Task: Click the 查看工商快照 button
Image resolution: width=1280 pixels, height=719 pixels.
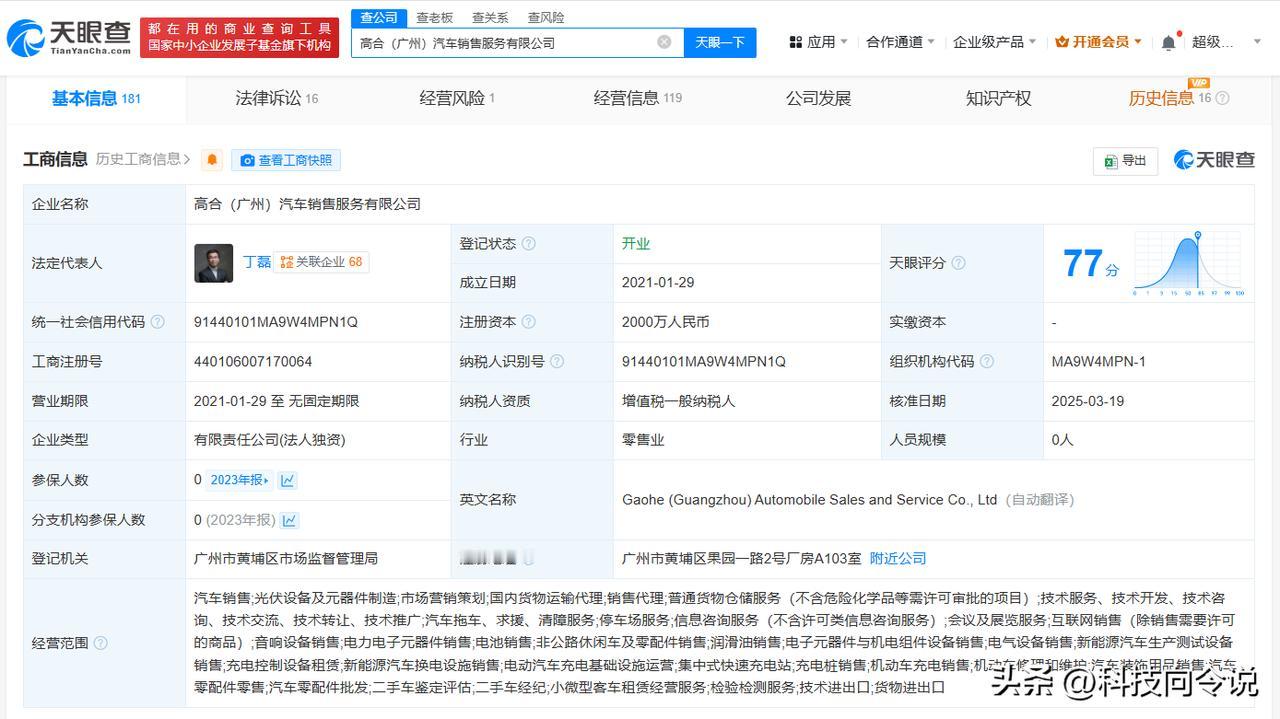Action: point(286,160)
